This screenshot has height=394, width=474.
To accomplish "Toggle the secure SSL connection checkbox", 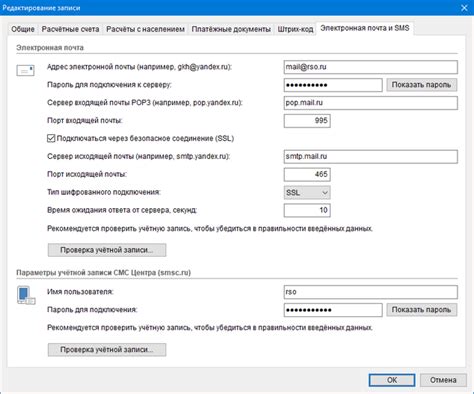I will click(51, 138).
